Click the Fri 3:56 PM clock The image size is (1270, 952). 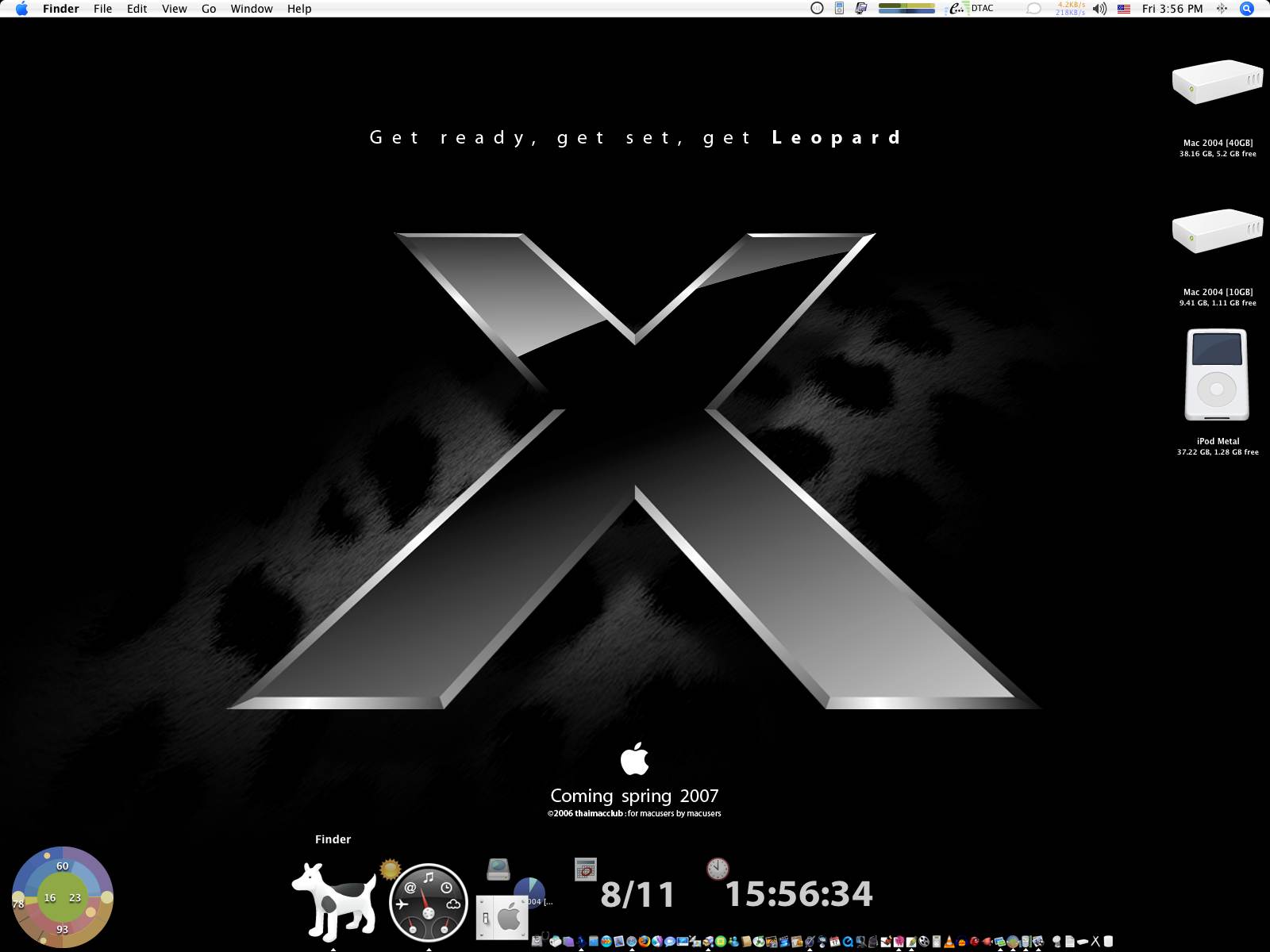pyautogui.click(x=1172, y=9)
